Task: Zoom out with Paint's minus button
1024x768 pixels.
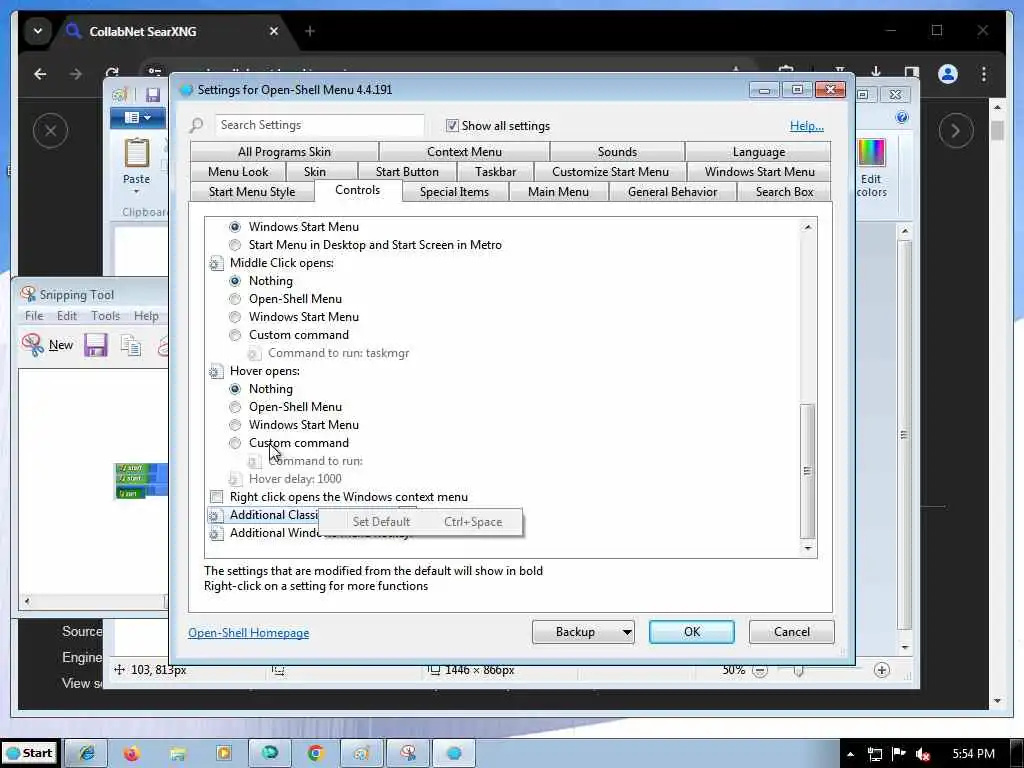Action: click(760, 671)
